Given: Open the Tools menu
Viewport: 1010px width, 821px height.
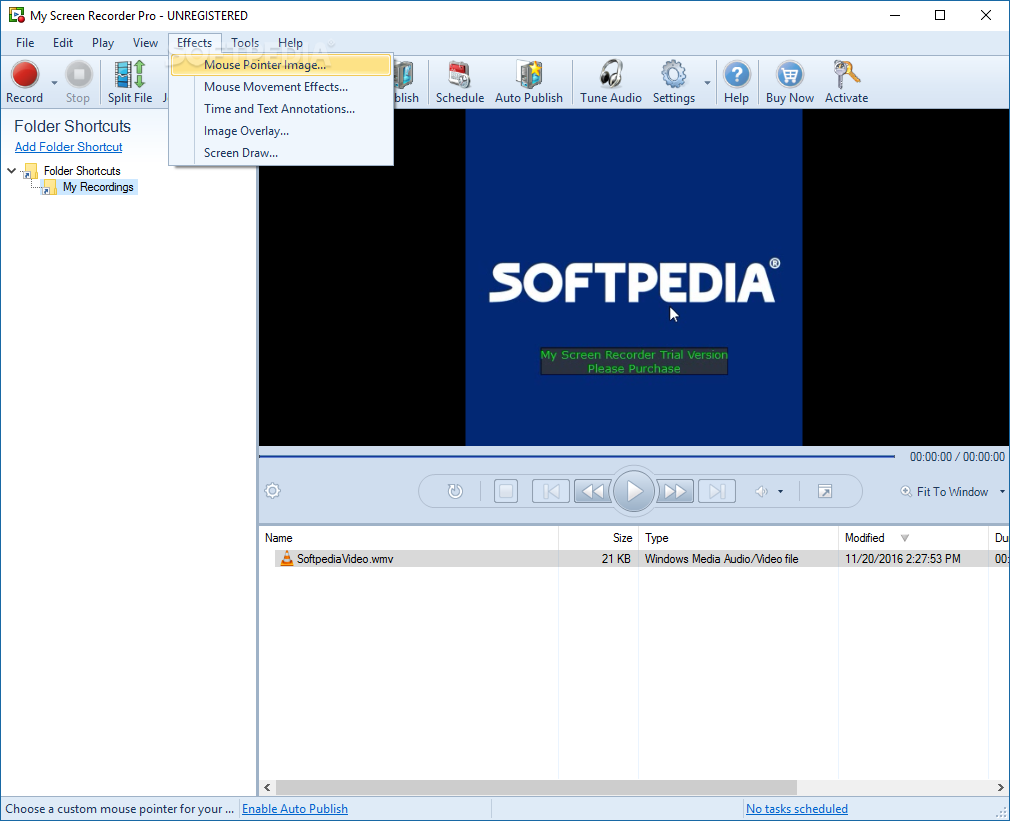Looking at the screenshot, I should [245, 42].
